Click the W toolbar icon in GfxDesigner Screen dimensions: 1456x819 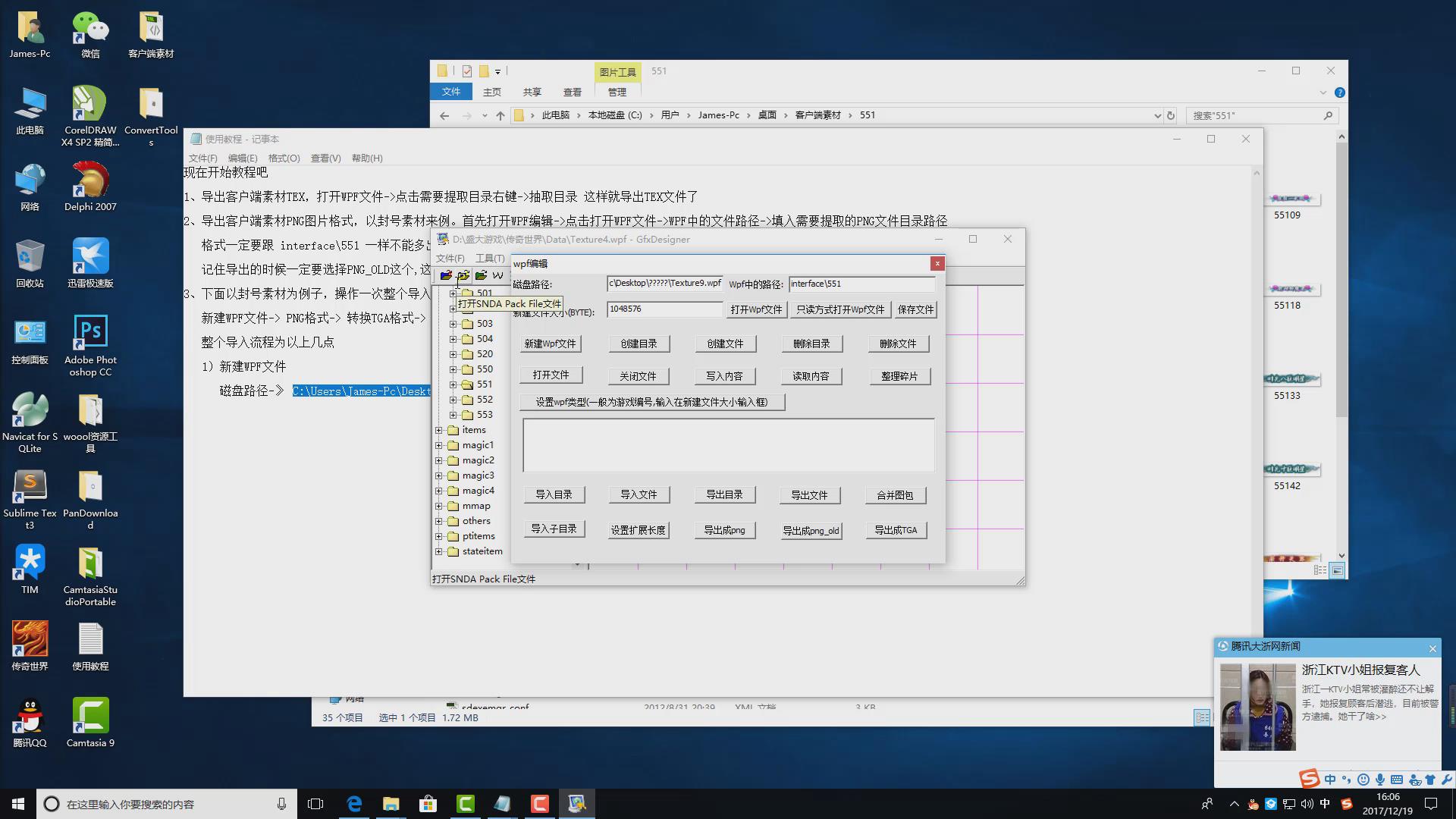point(497,275)
